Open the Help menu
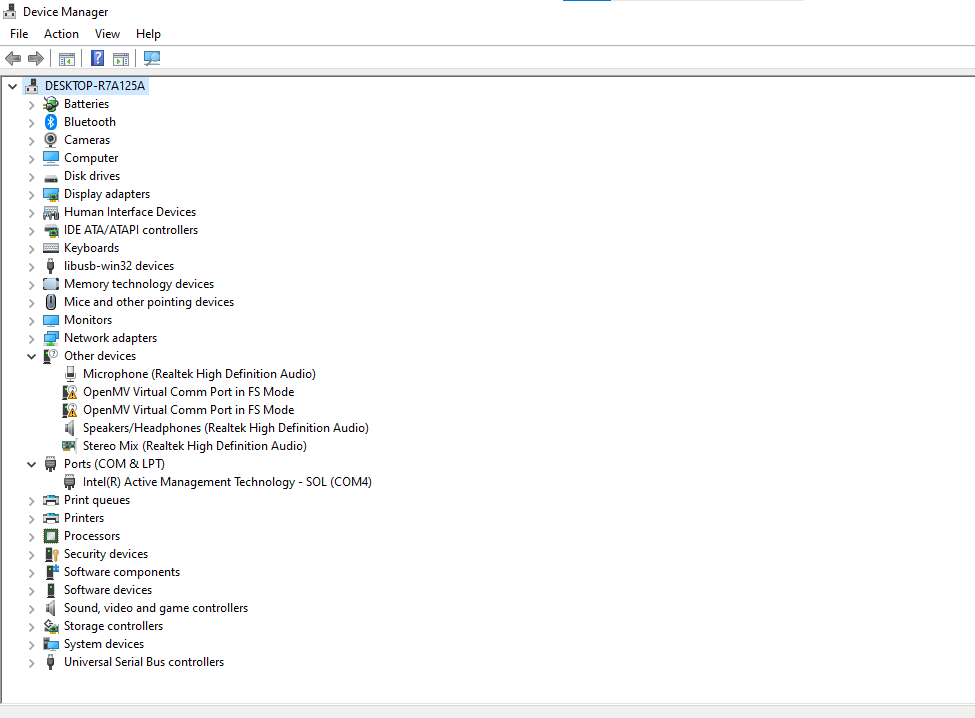The height and width of the screenshot is (718, 975). pyautogui.click(x=148, y=34)
